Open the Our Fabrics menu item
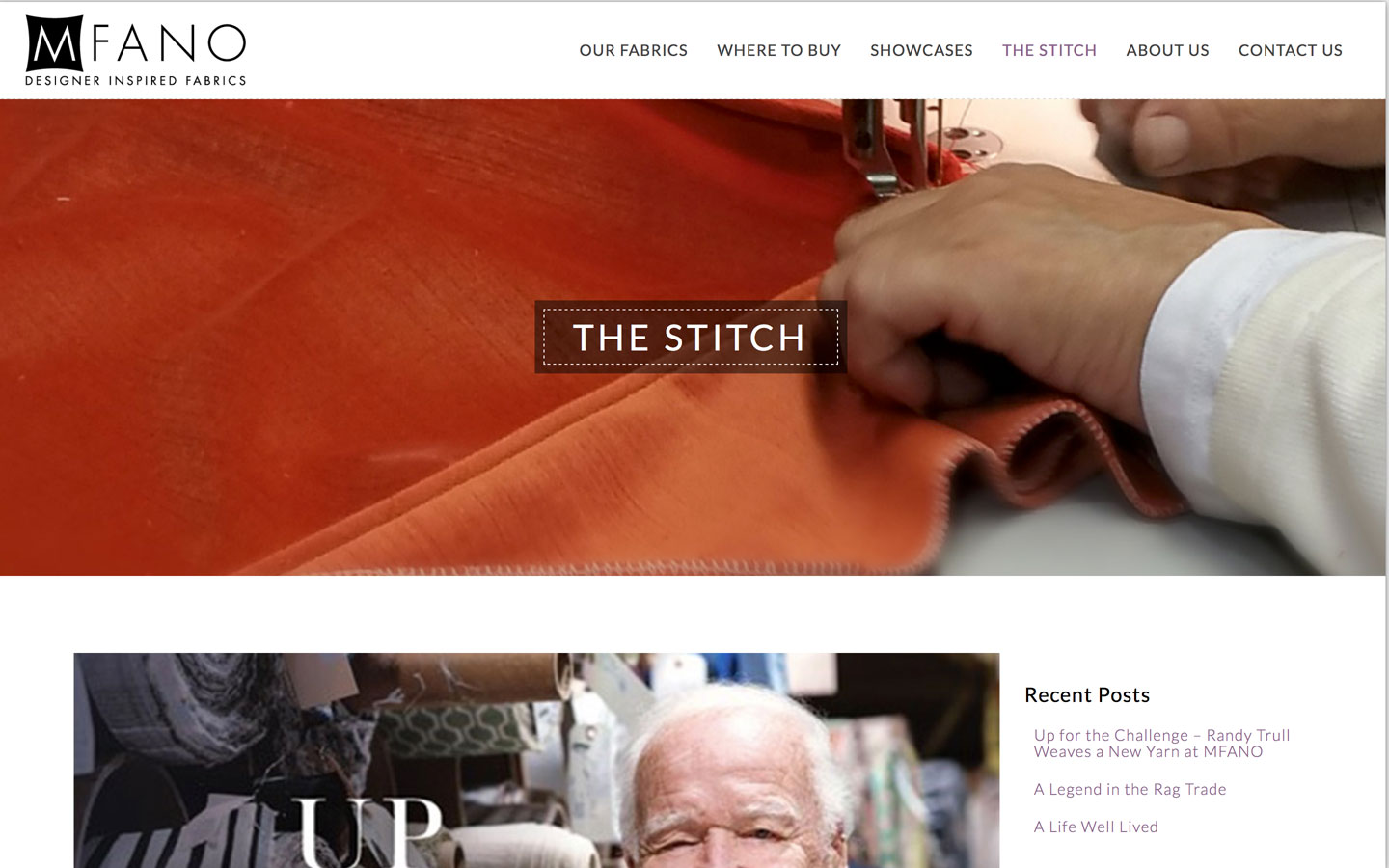 coord(633,50)
